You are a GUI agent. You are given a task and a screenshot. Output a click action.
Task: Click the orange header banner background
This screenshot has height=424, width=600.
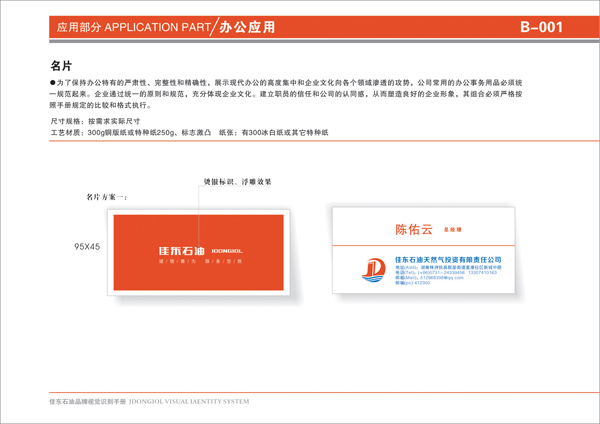coord(400,28)
